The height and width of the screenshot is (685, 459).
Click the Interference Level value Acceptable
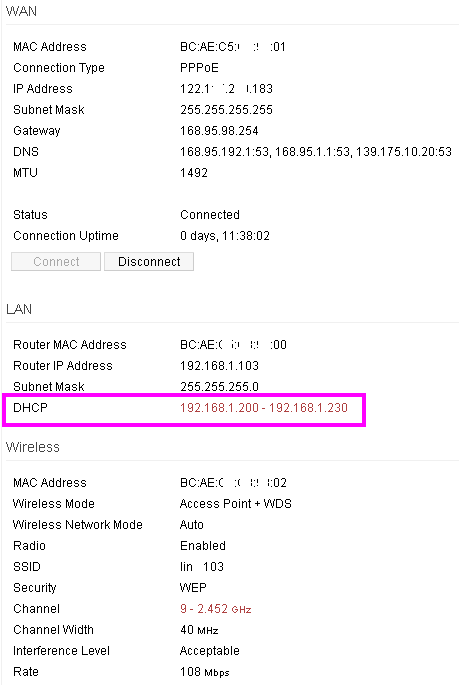click(x=210, y=650)
